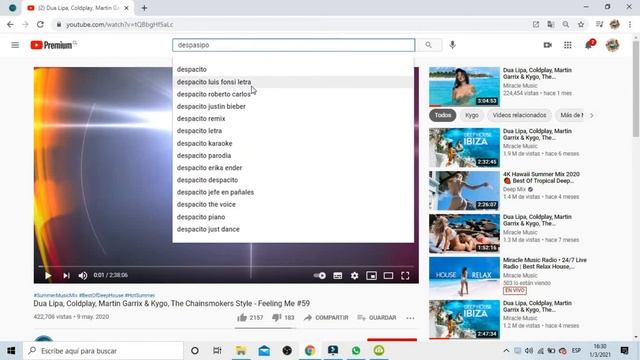The height and width of the screenshot is (360, 640).
Task: Open the 1:52:16 video thumbnail
Action: pyautogui.click(x=464, y=233)
